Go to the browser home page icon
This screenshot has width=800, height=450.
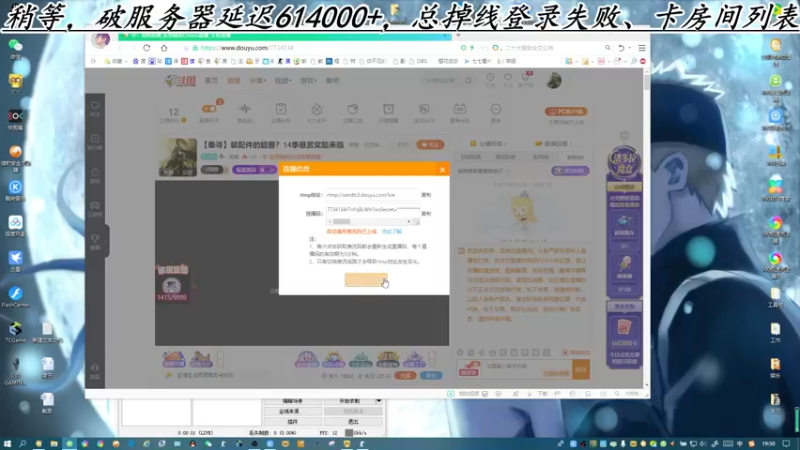[164, 48]
